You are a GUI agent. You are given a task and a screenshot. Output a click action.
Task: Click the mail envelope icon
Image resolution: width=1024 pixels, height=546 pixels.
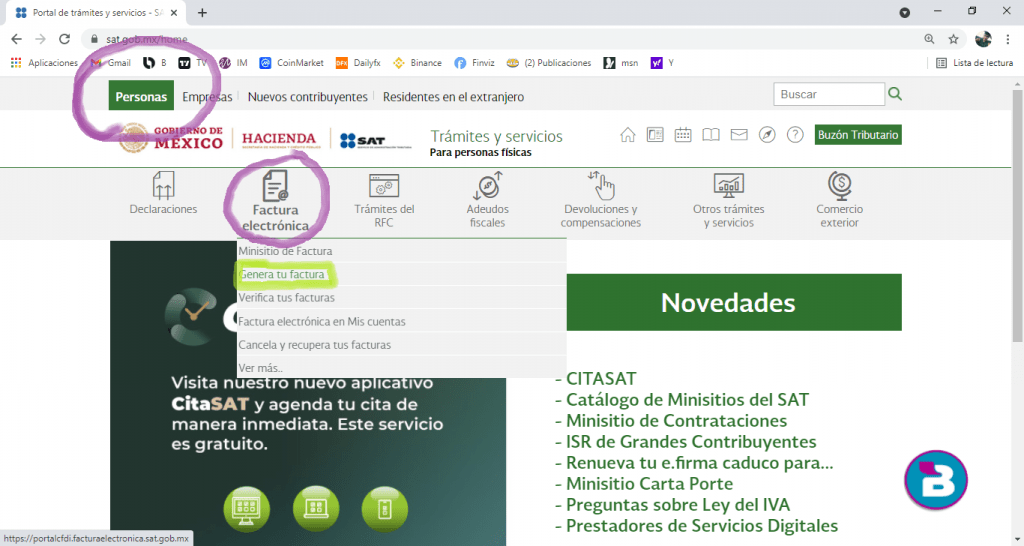point(739,135)
